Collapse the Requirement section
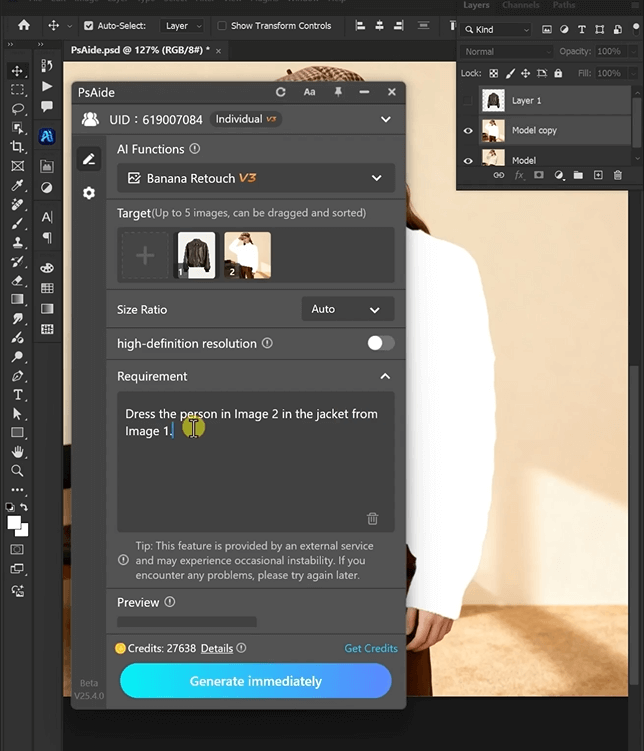This screenshot has height=751, width=644. 385,376
